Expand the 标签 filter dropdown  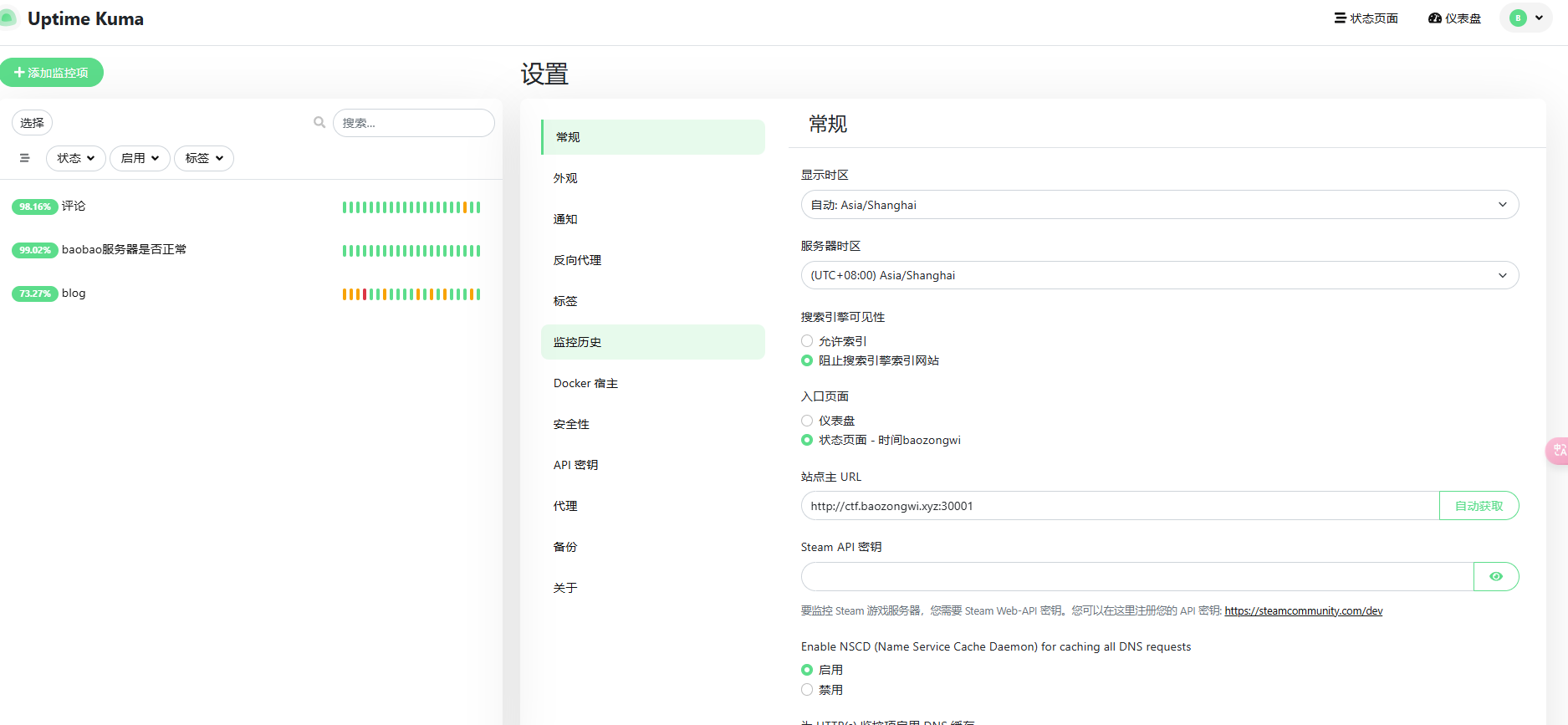click(204, 158)
